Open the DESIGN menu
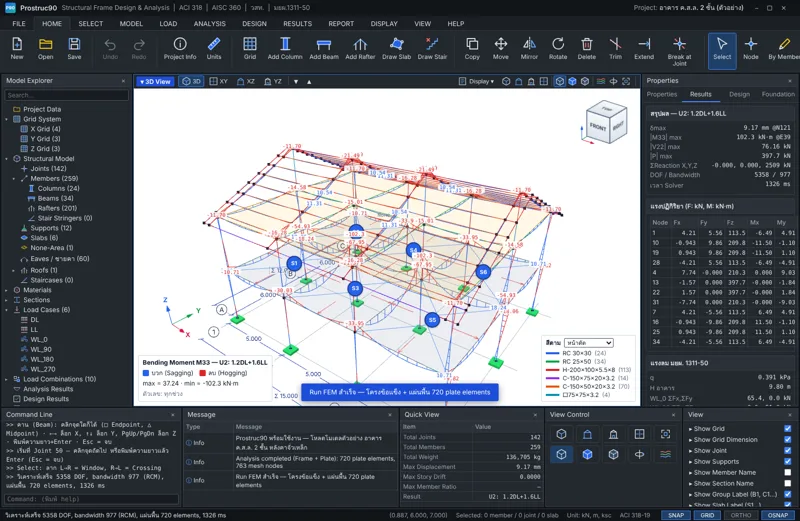 pyautogui.click(x=254, y=23)
